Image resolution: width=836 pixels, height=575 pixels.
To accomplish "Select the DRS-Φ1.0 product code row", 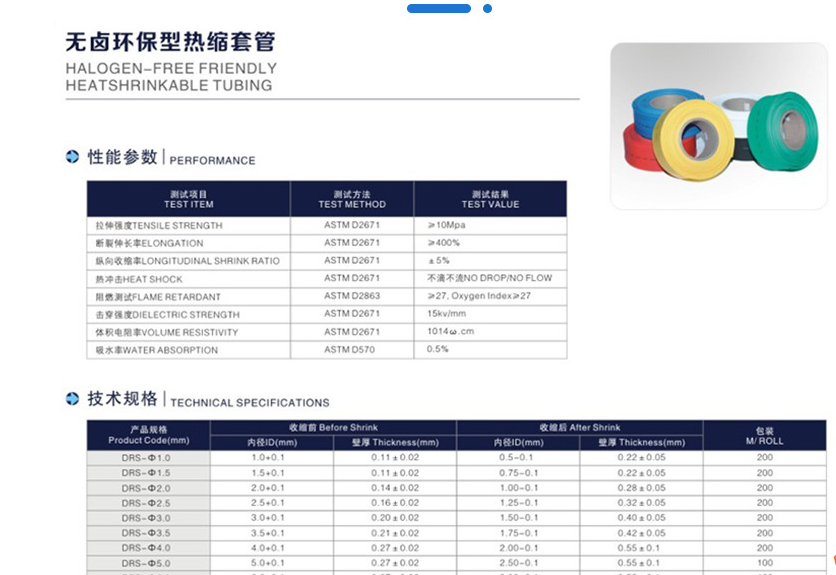I will 147,458.
